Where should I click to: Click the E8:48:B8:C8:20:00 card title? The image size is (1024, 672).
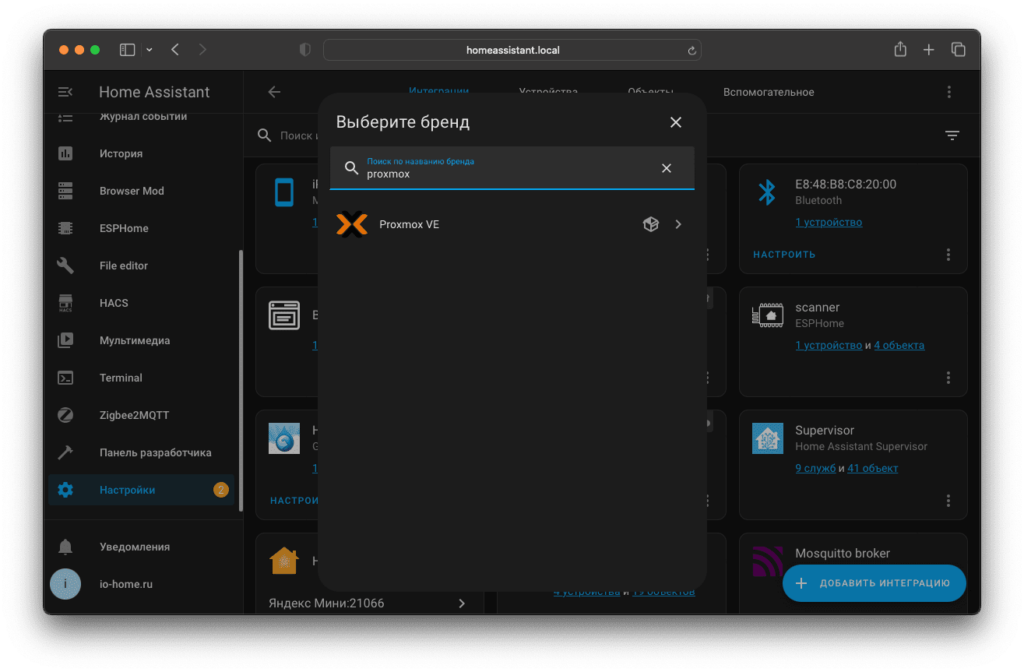tap(845, 184)
